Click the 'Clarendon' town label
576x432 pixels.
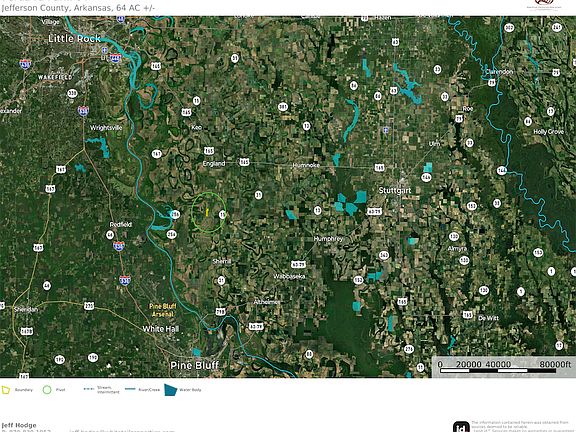[499, 72]
